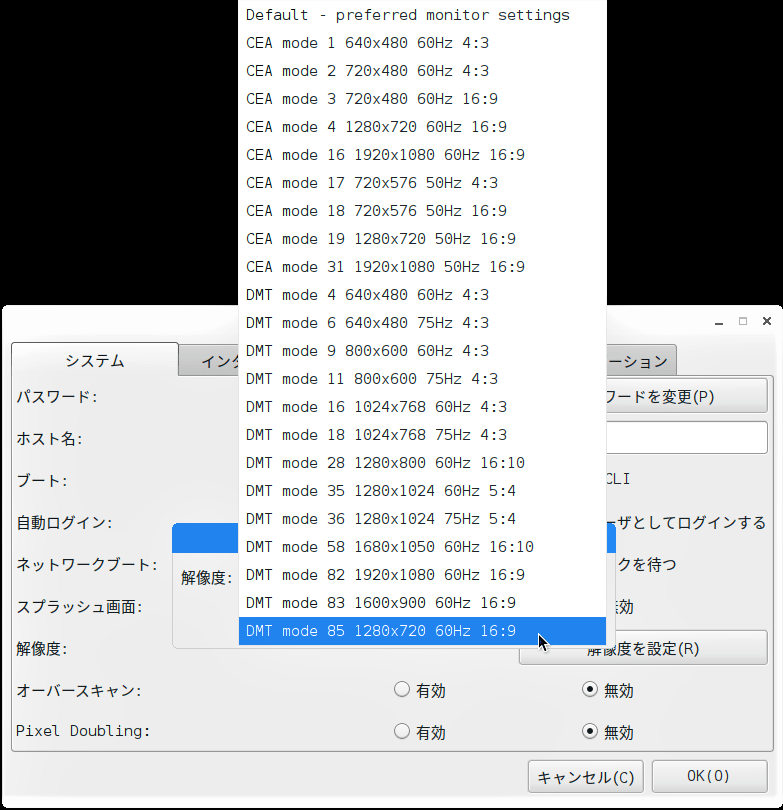Select DMT mode 4 640x480 60Hz
Viewport: 783px width, 810px height.
point(422,295)
